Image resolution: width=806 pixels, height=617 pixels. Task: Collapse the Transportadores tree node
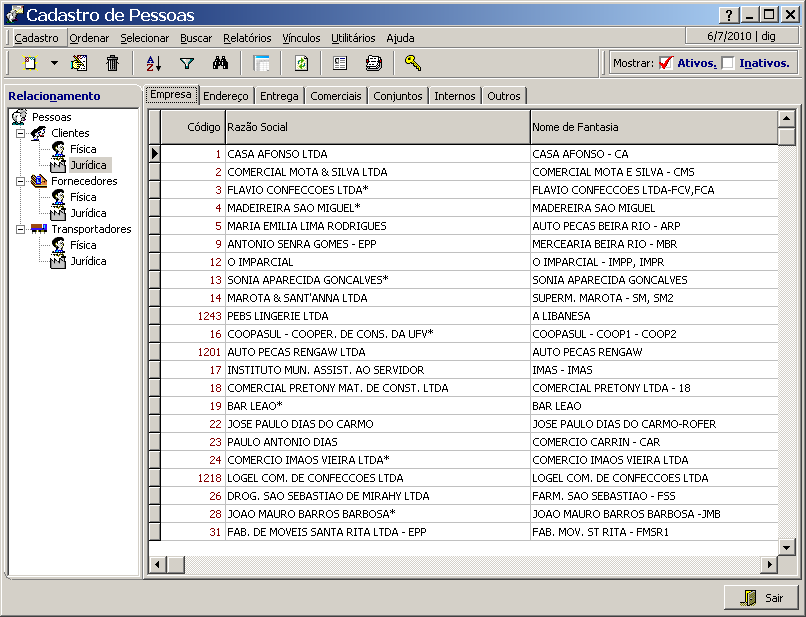(21, 229)
